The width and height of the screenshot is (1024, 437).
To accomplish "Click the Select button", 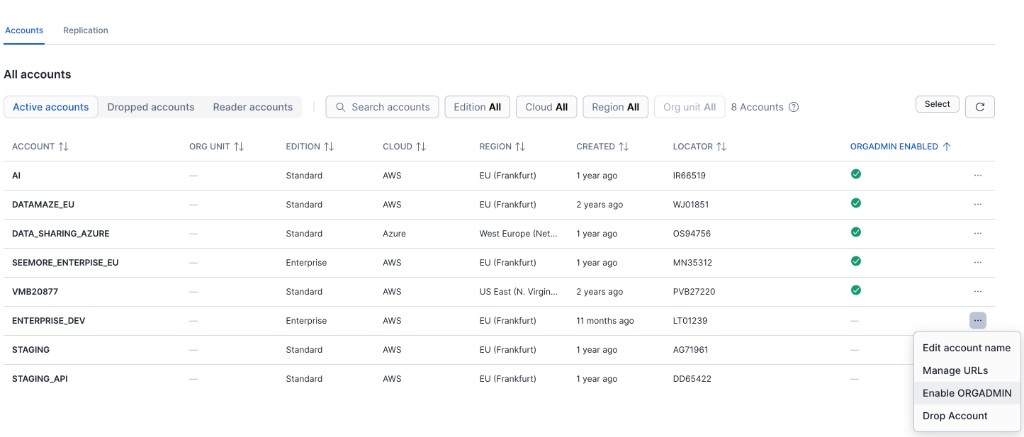I will [x=937, y=105].
